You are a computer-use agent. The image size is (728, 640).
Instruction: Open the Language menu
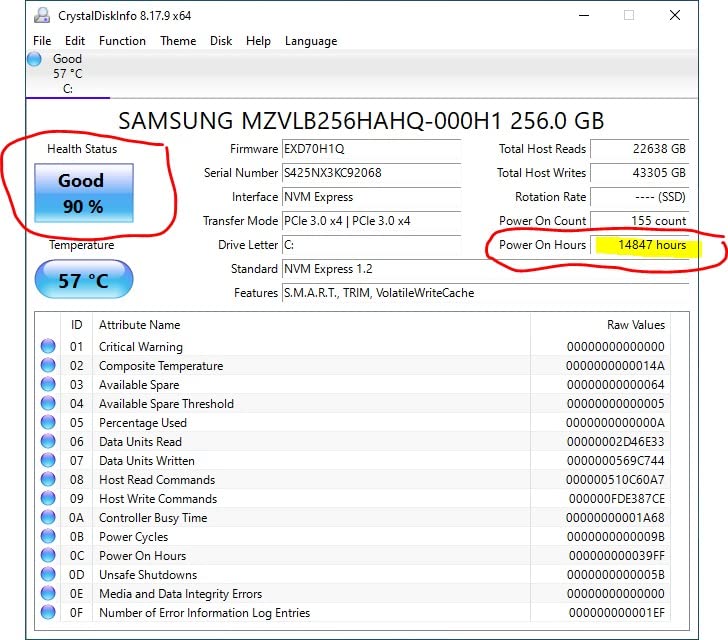[x=311, y=41]
